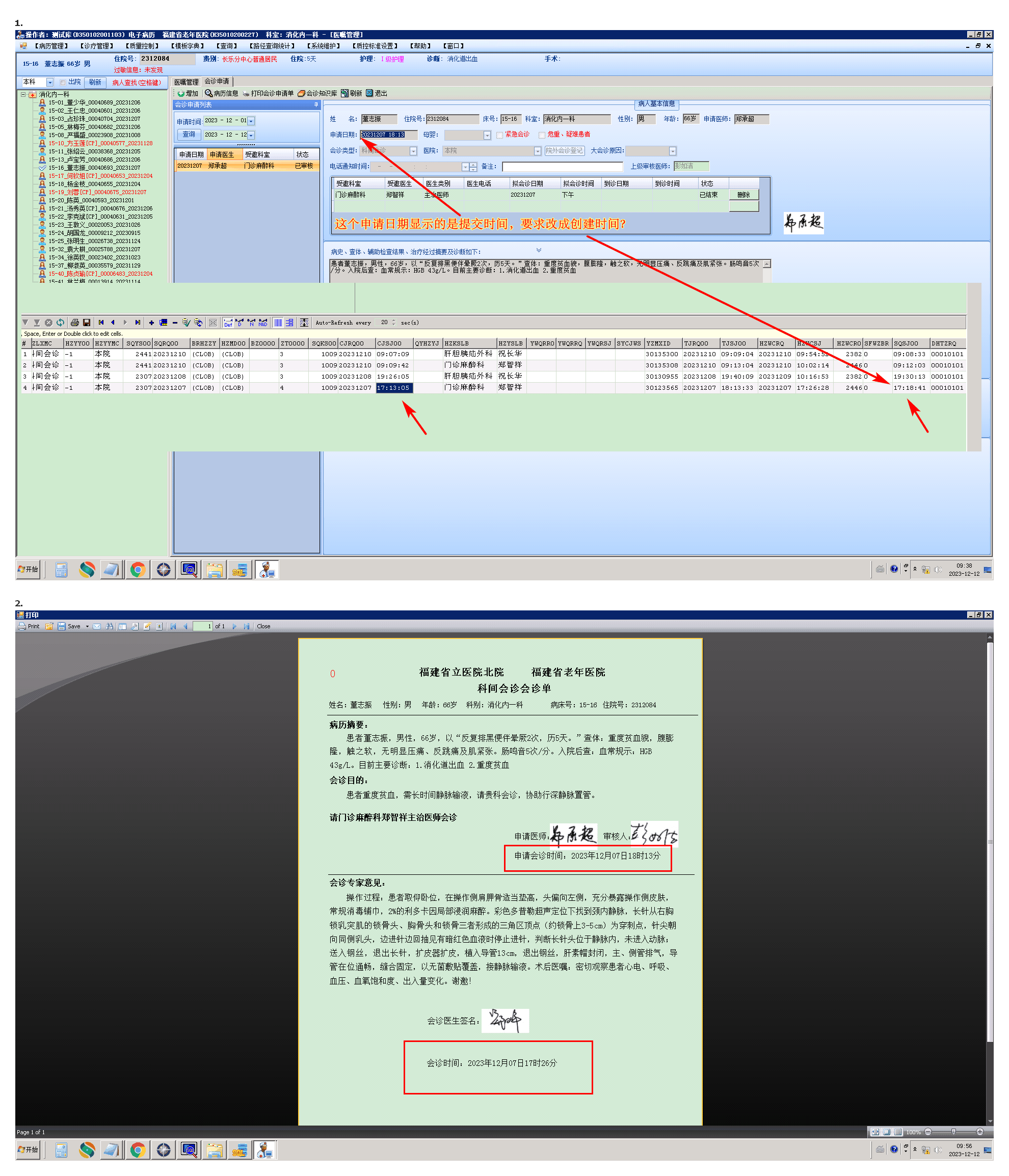Click the Save disk icon in preview toolbar
1009x1176 pixels.
61,627
